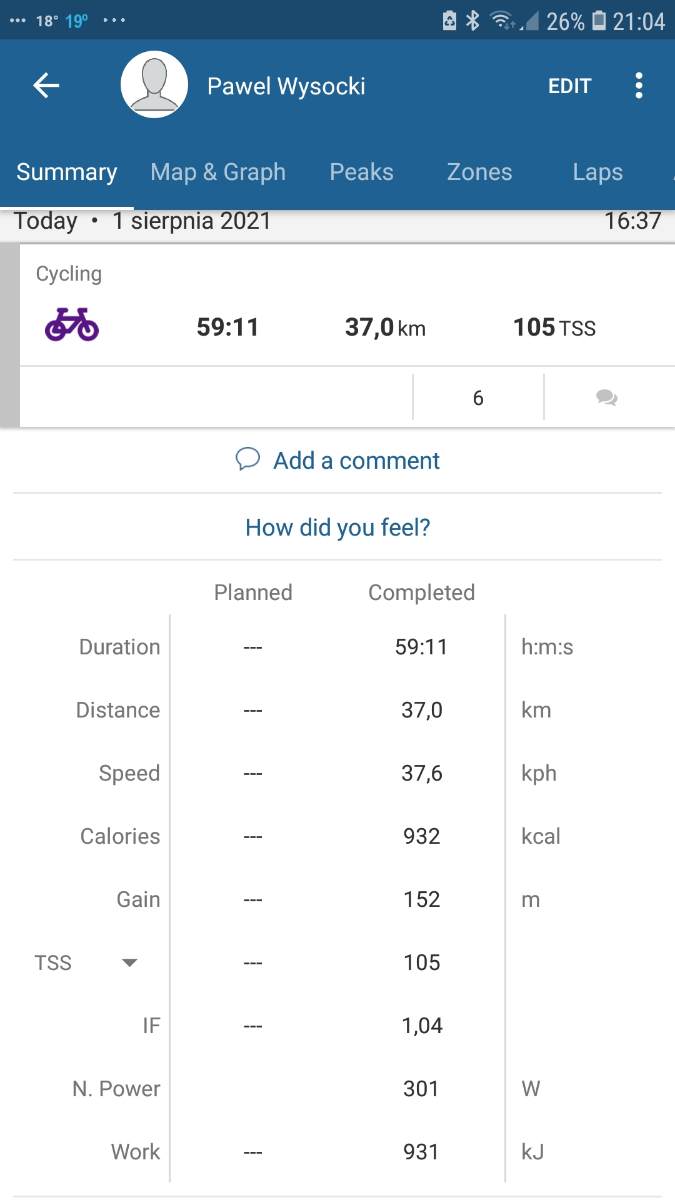Tap the number 6 cell in the workout card
The width and height of the screenshot is (675, 1200).
[478, 398]
